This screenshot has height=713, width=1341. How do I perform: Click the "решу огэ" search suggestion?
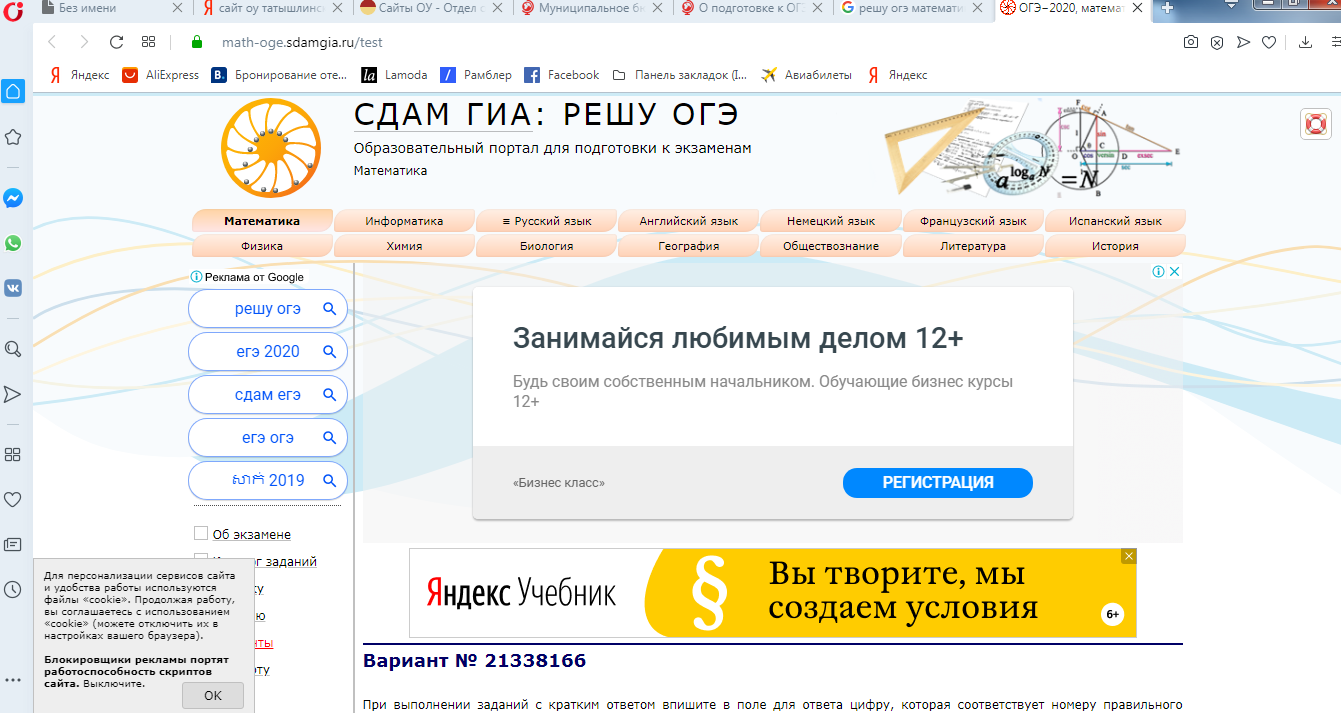tap(267, 309)
